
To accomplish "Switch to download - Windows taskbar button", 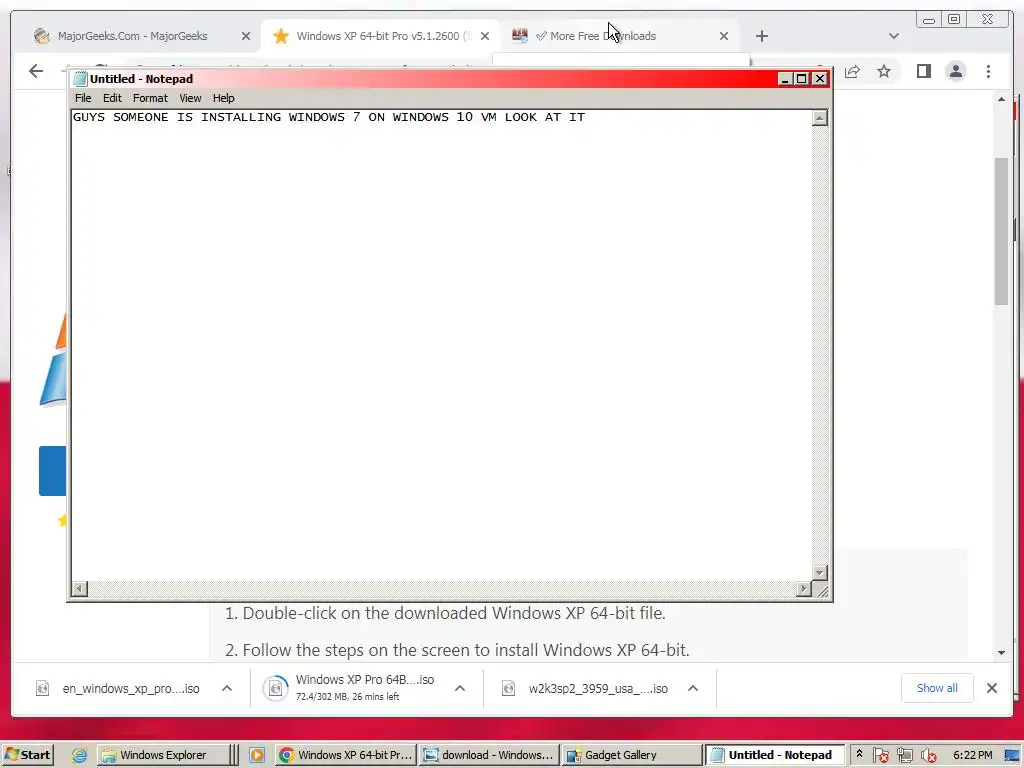I will tap(489, 755).
